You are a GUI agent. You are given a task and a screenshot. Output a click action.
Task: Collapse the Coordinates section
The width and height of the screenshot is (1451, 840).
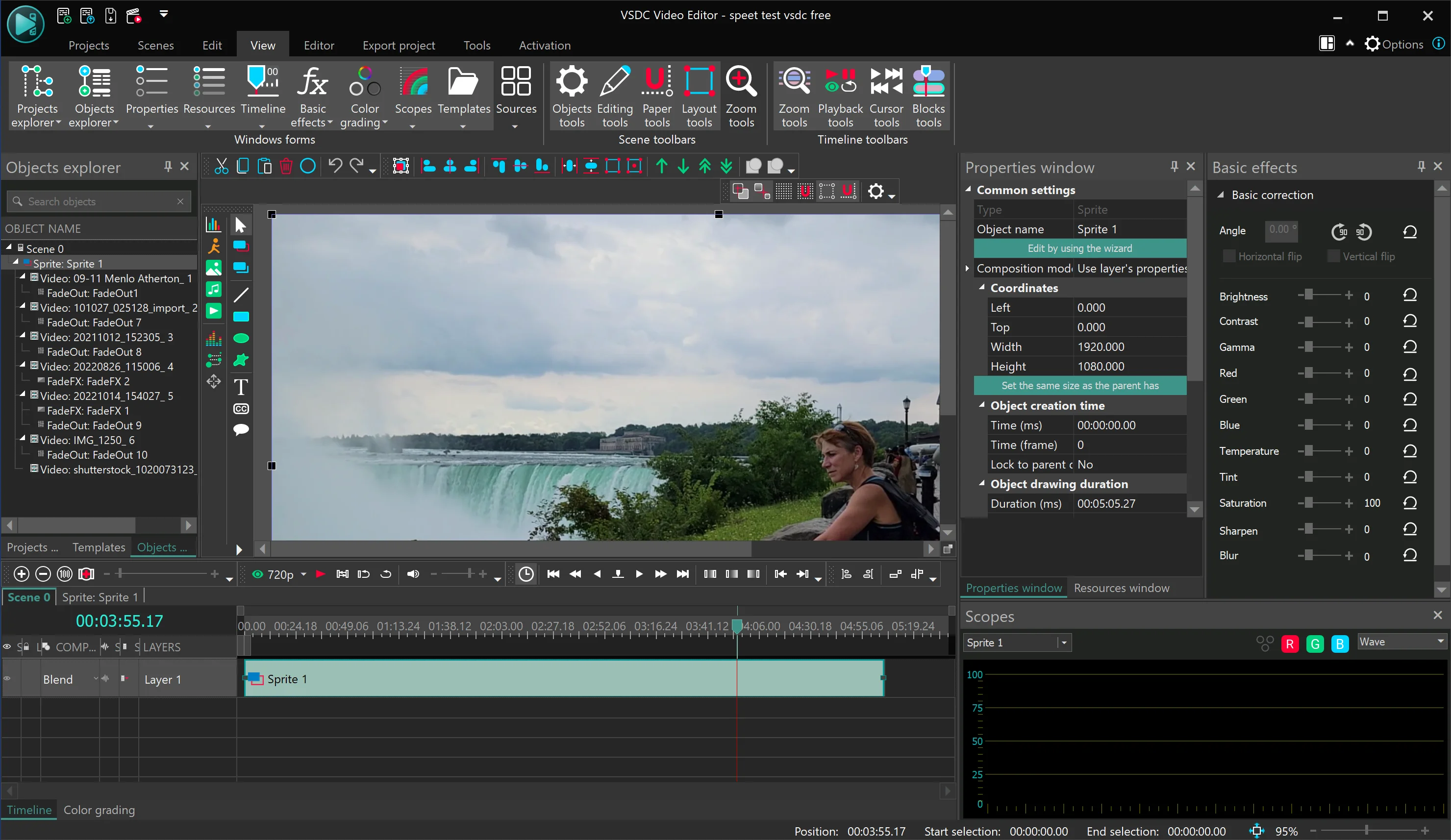pos(982,288)
